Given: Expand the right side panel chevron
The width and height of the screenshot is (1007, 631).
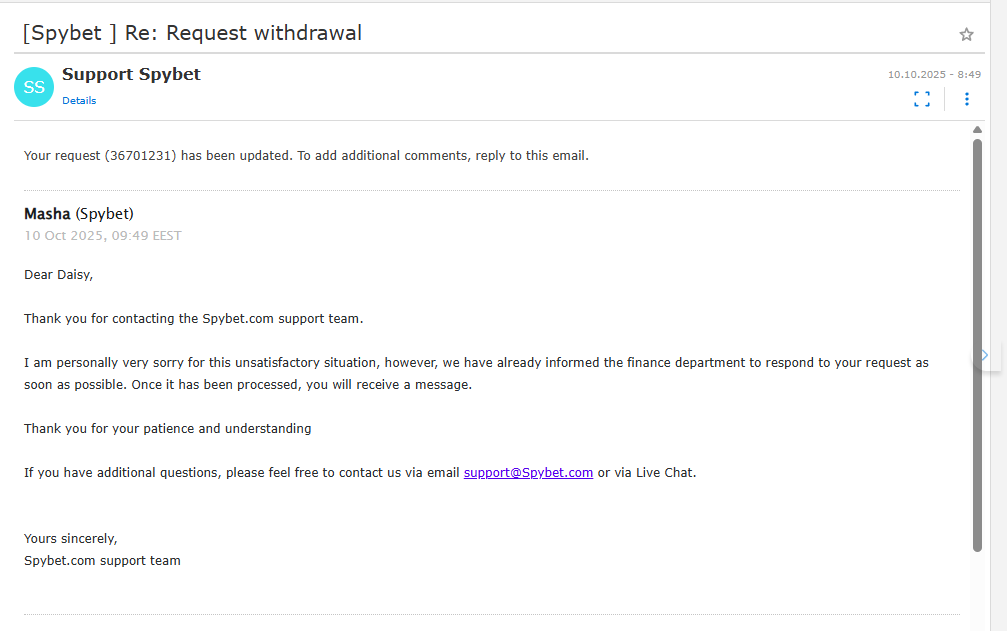Looking at the screenshot, I should [985, 355].
